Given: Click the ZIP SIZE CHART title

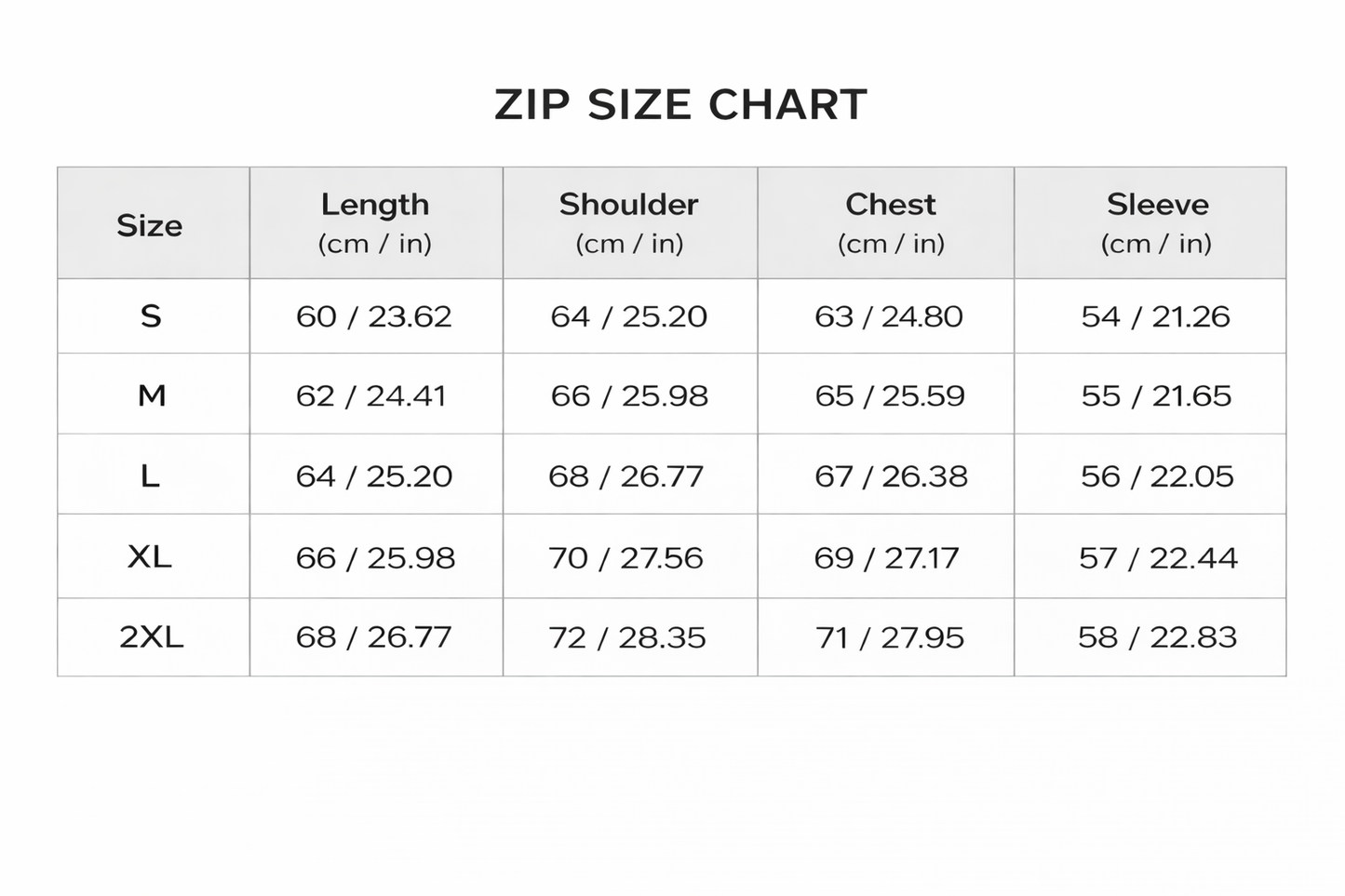Looking at the screenshot, I should (680, 104).
